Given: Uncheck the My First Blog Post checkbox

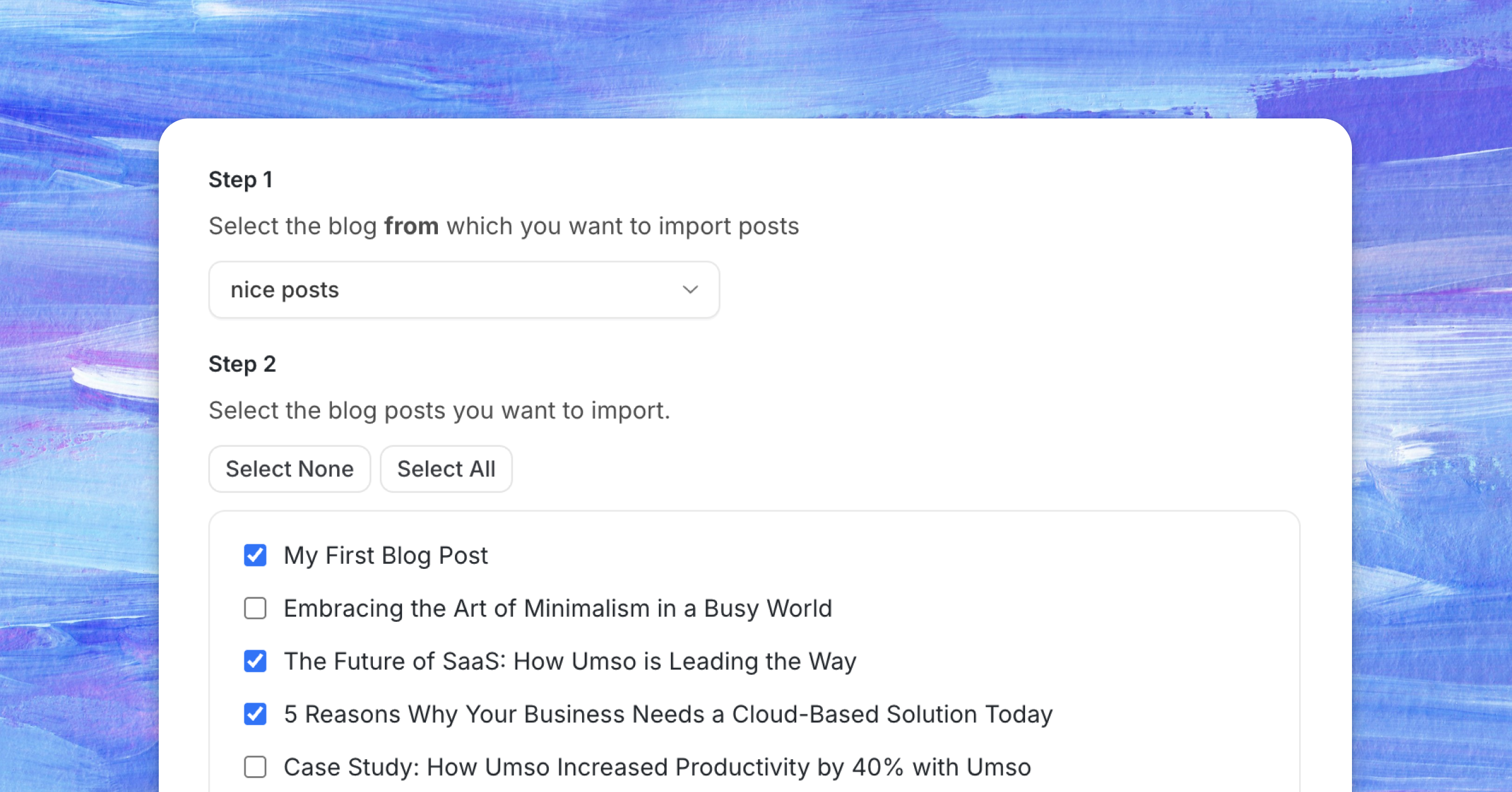Looking at the screenshot, I should 255,556.
